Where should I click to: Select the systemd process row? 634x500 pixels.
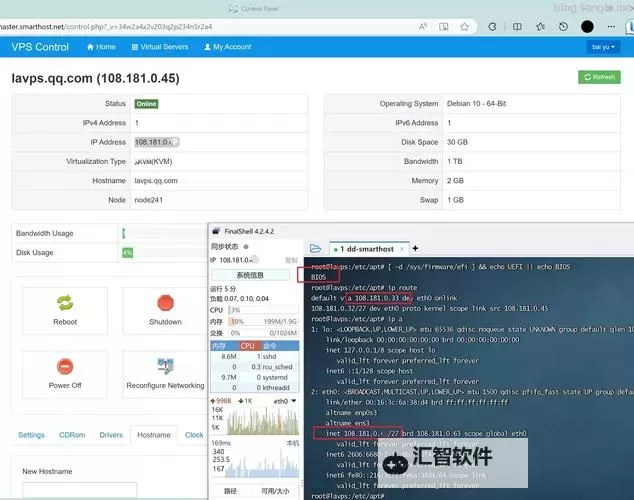click(255, 378)
